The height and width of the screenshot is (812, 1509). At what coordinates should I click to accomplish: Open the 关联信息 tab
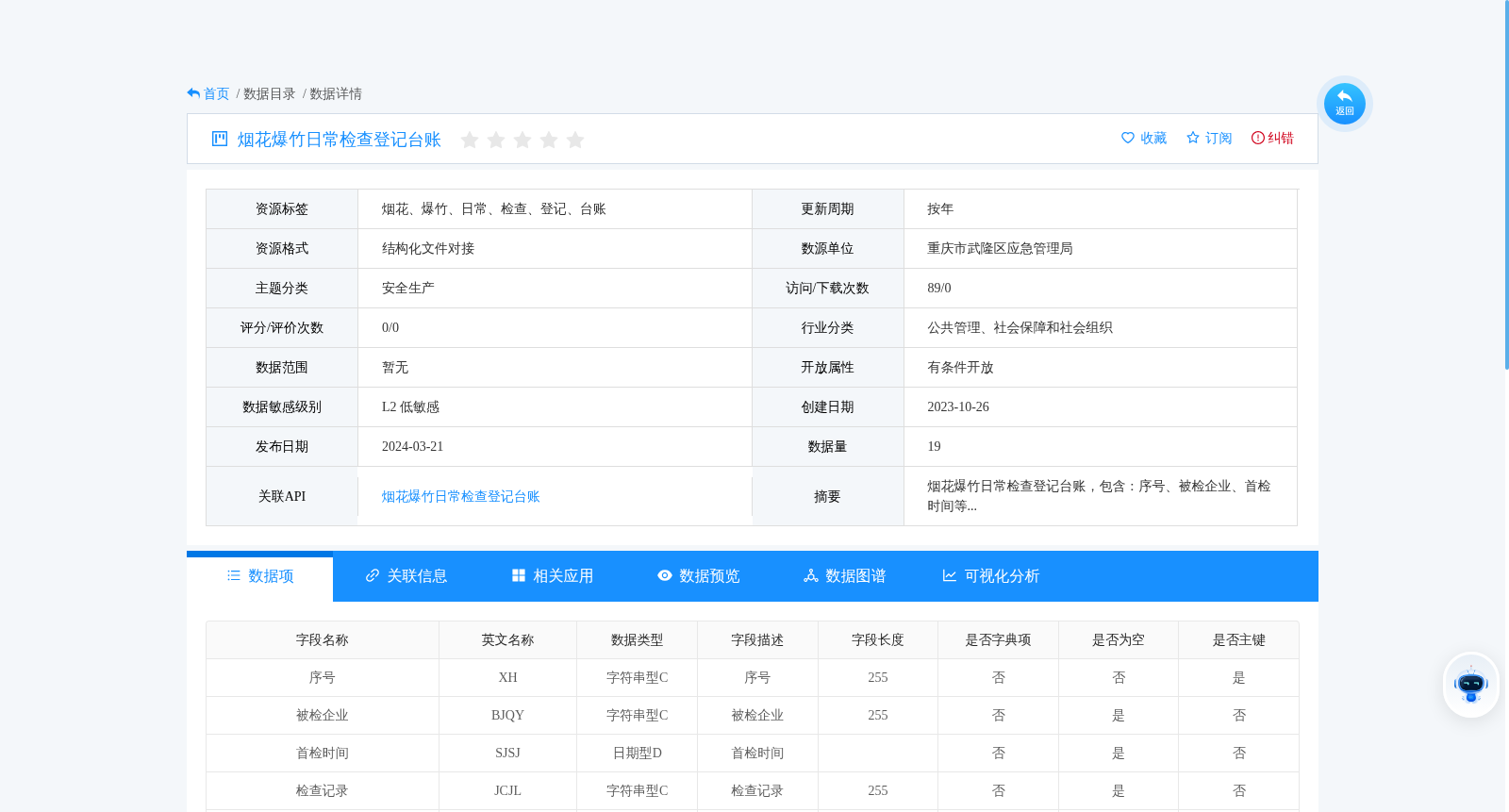[406, 576]
